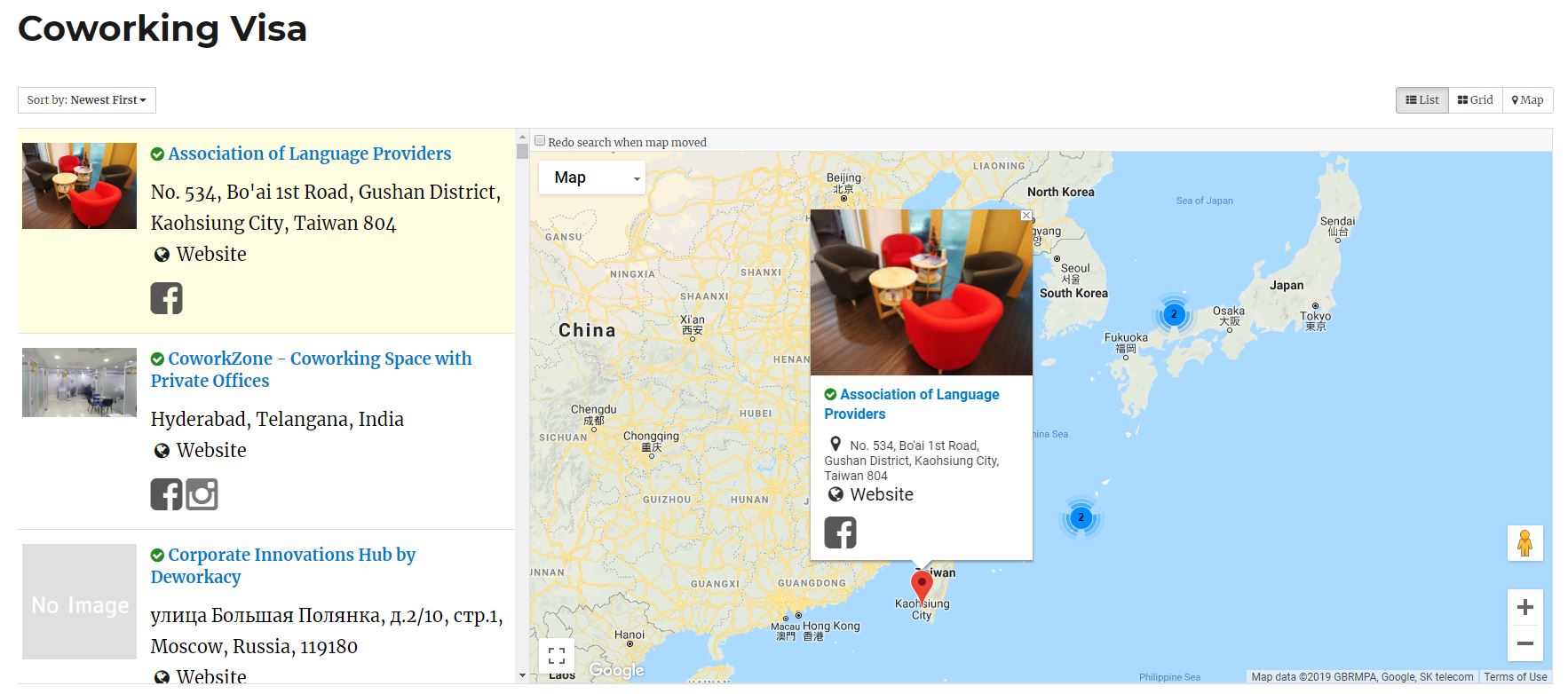The image size is (1568, 694).
Task: Click verified badge next to CoworkZone title
Action: tap(157, 359)
